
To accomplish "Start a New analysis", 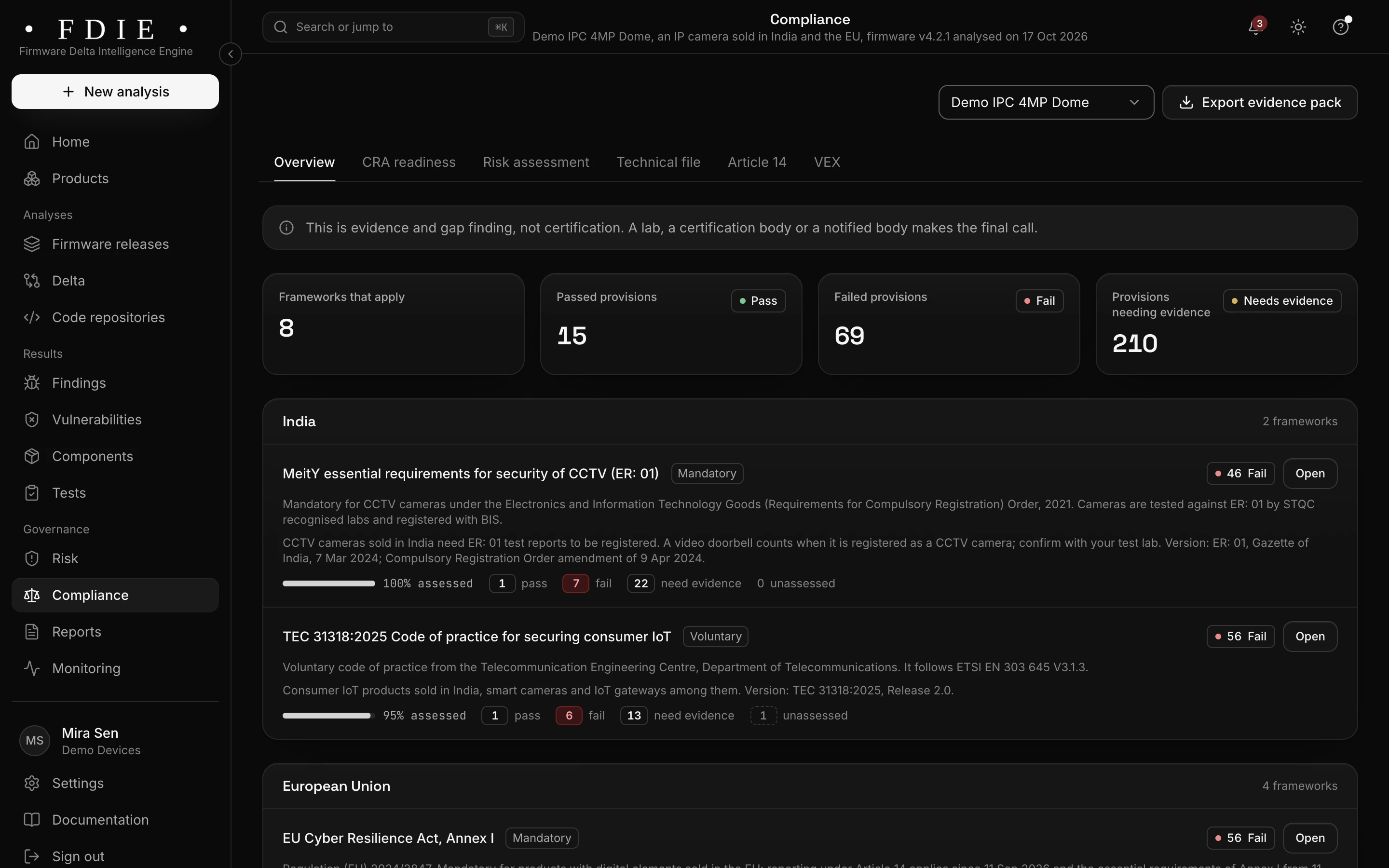I will tap(115, 92).
